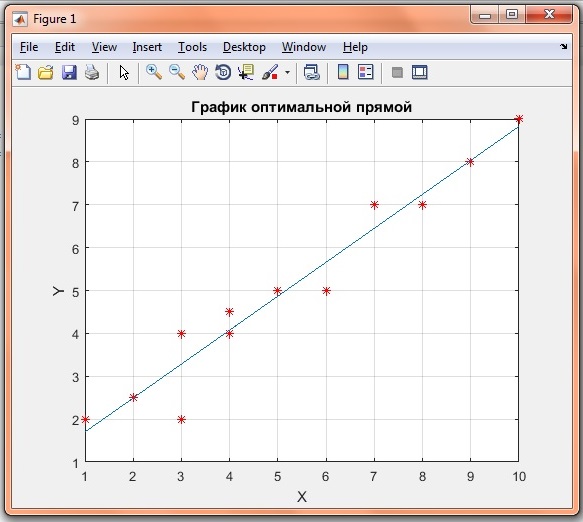Screen dimensions: 583x522
Task: Select the Brush data tool
Action: click(270, 72)
